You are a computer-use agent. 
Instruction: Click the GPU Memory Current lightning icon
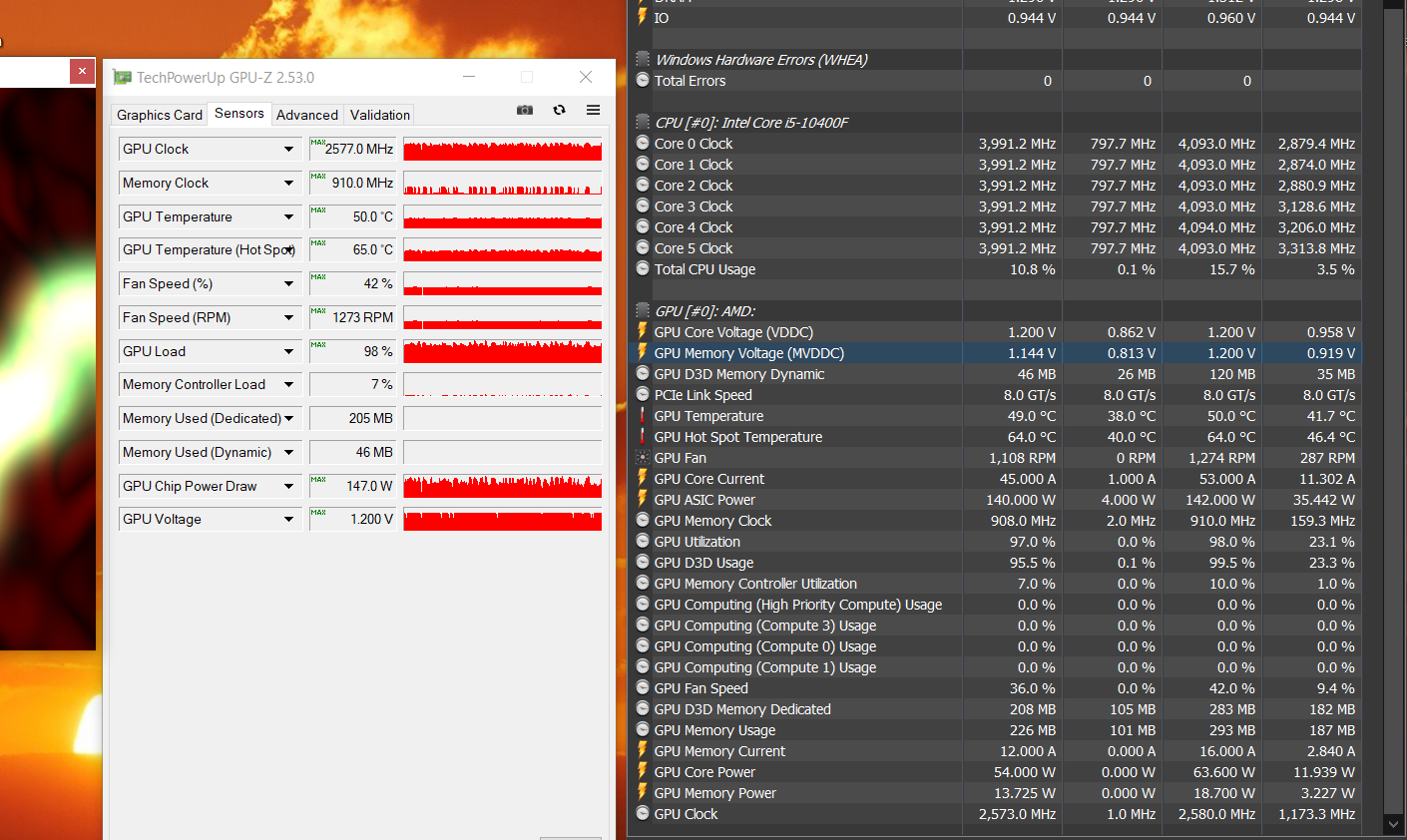coord(643,751)
